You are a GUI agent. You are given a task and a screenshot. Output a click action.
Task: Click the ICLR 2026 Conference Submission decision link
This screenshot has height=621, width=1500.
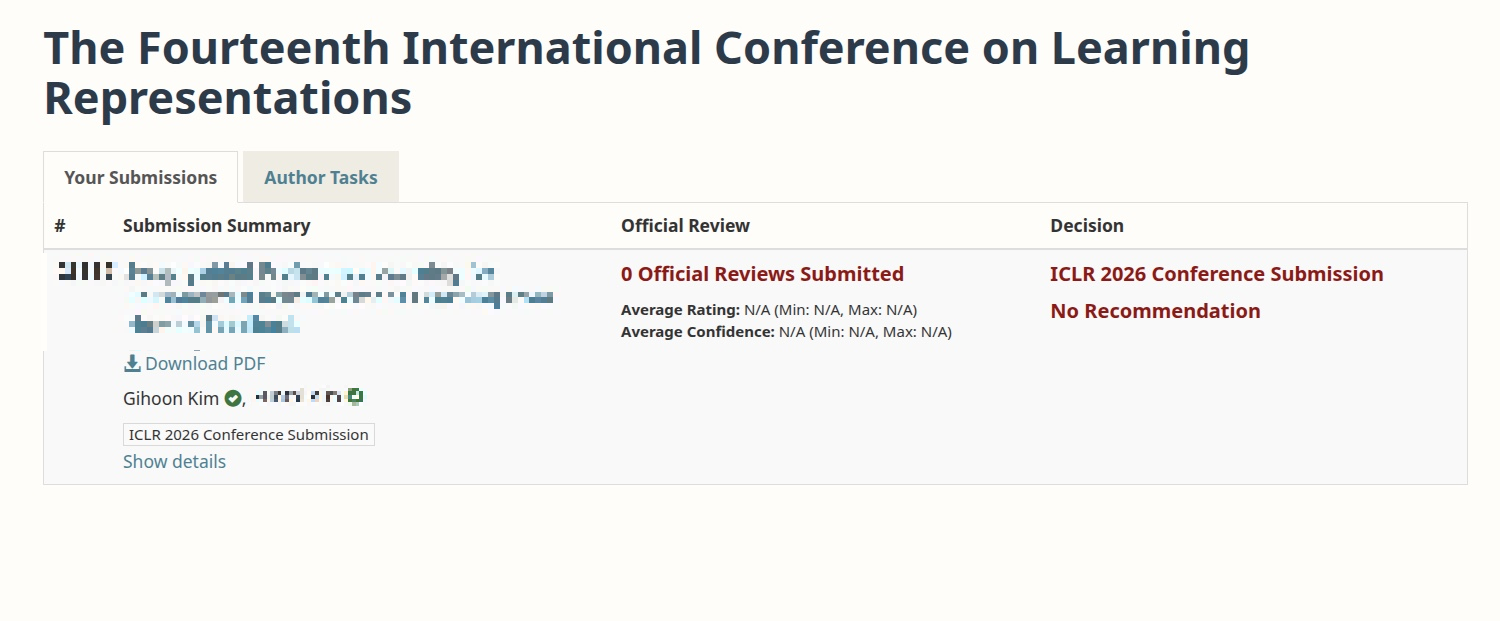point(1217,274)
